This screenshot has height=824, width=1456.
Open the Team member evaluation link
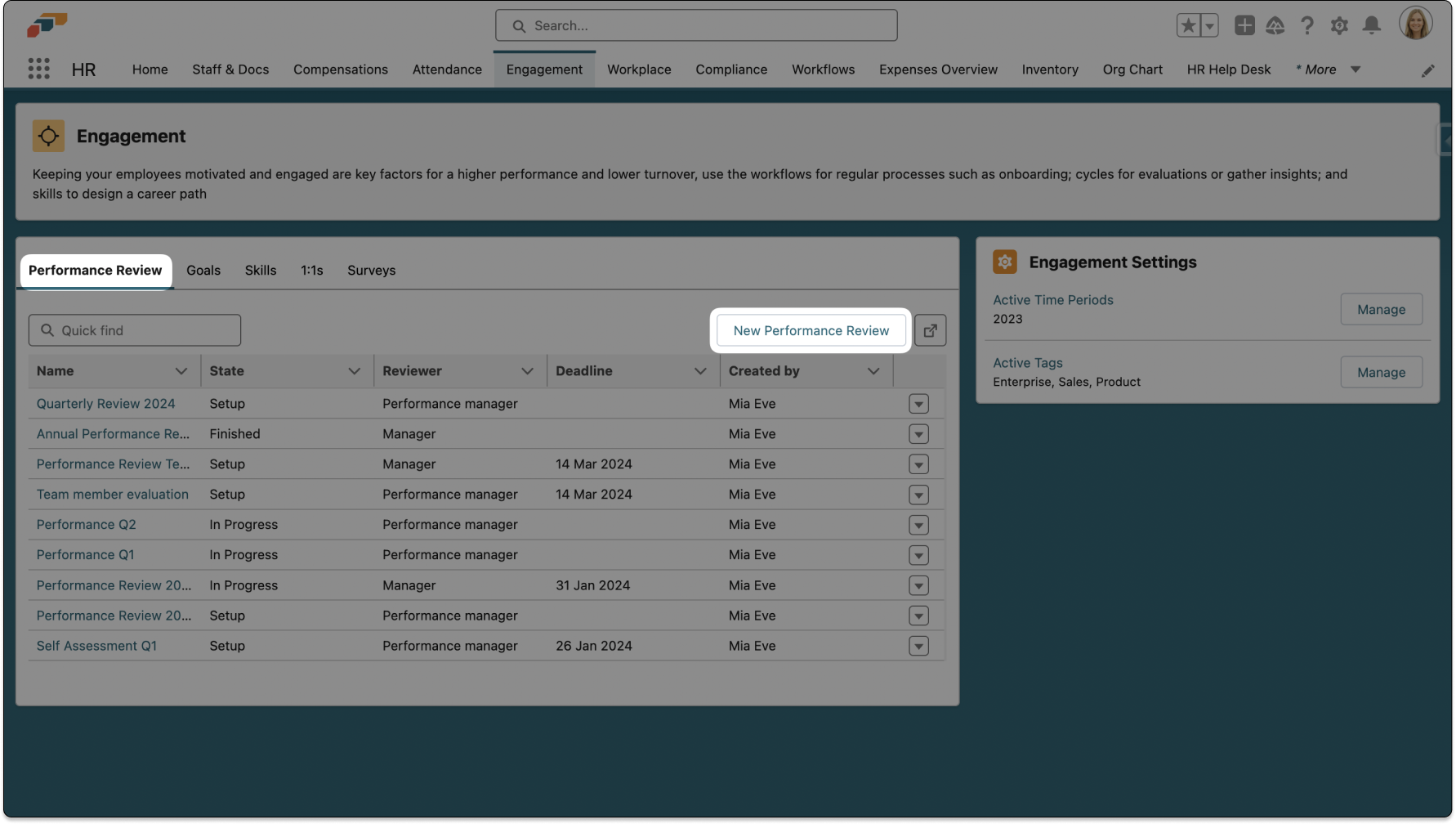coord(113,495)
